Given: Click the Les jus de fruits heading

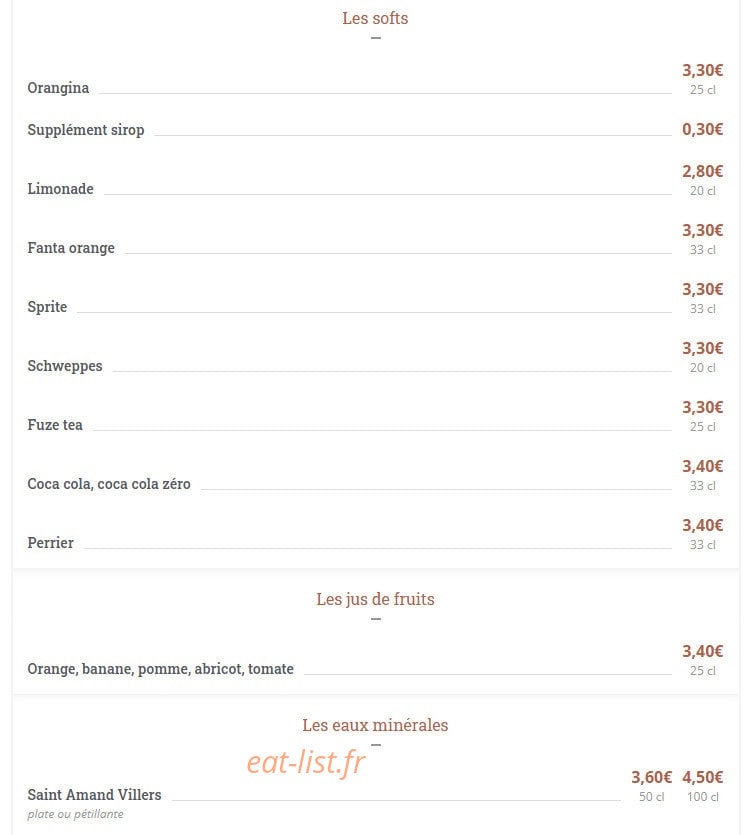Looking at the screenshot, I should (375, 599).
